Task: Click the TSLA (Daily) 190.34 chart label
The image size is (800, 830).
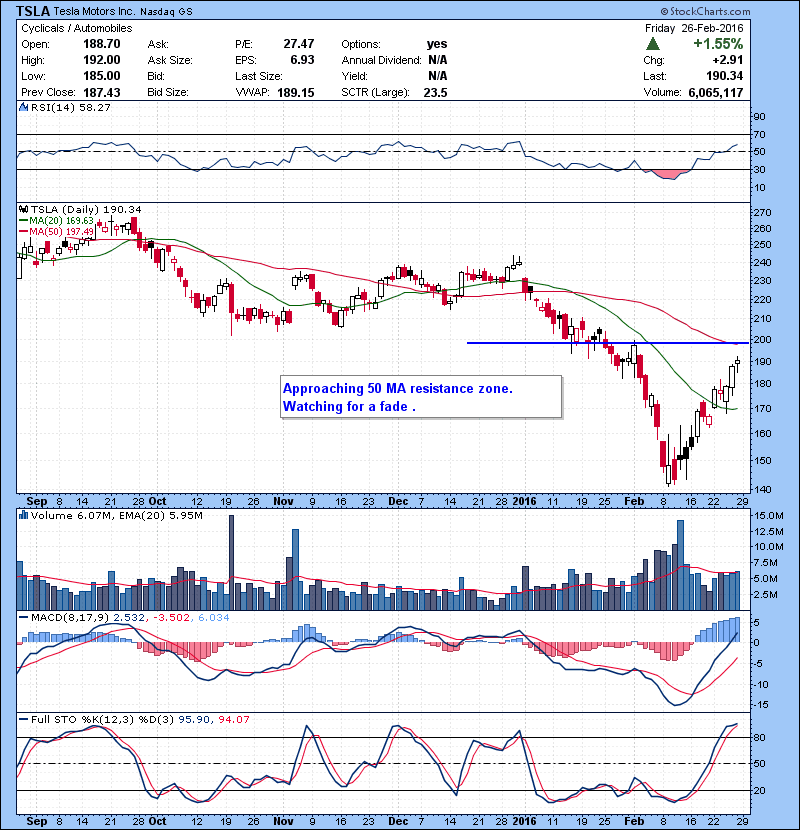Action: 86,210
